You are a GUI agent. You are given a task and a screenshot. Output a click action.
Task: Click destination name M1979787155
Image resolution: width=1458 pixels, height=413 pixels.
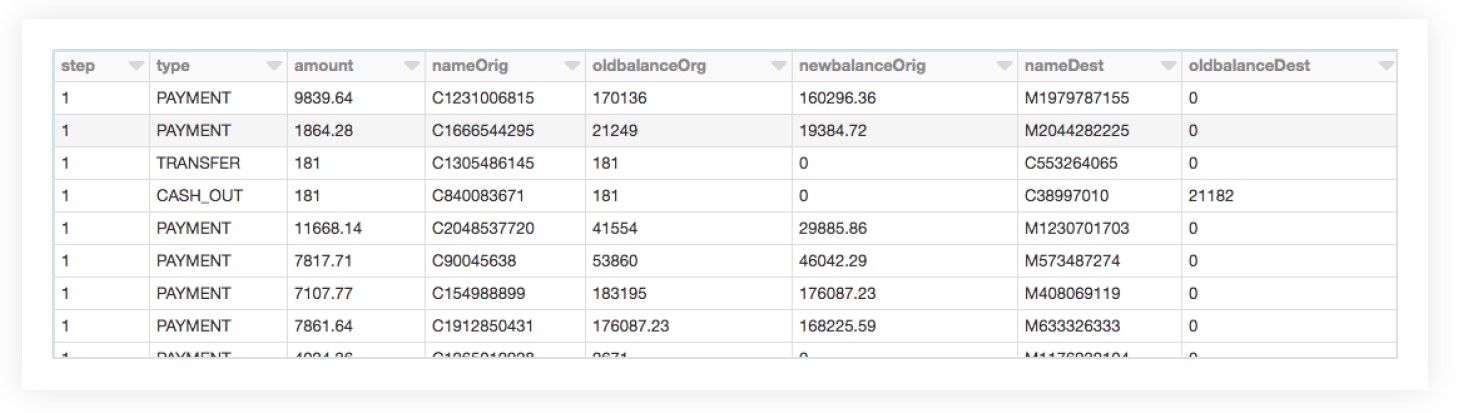click(x=1077, y=98)
